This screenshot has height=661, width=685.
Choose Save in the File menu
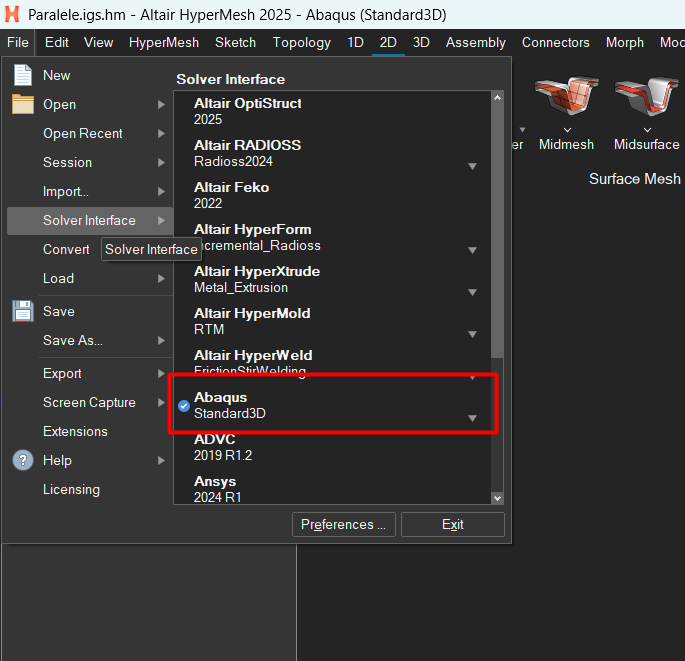[90, 311]
